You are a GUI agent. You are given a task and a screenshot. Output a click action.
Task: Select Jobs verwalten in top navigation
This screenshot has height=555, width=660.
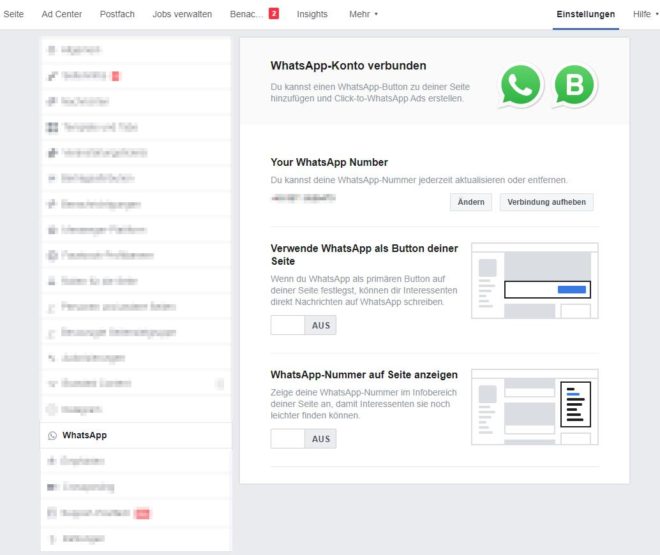click(x=182, y=14)
